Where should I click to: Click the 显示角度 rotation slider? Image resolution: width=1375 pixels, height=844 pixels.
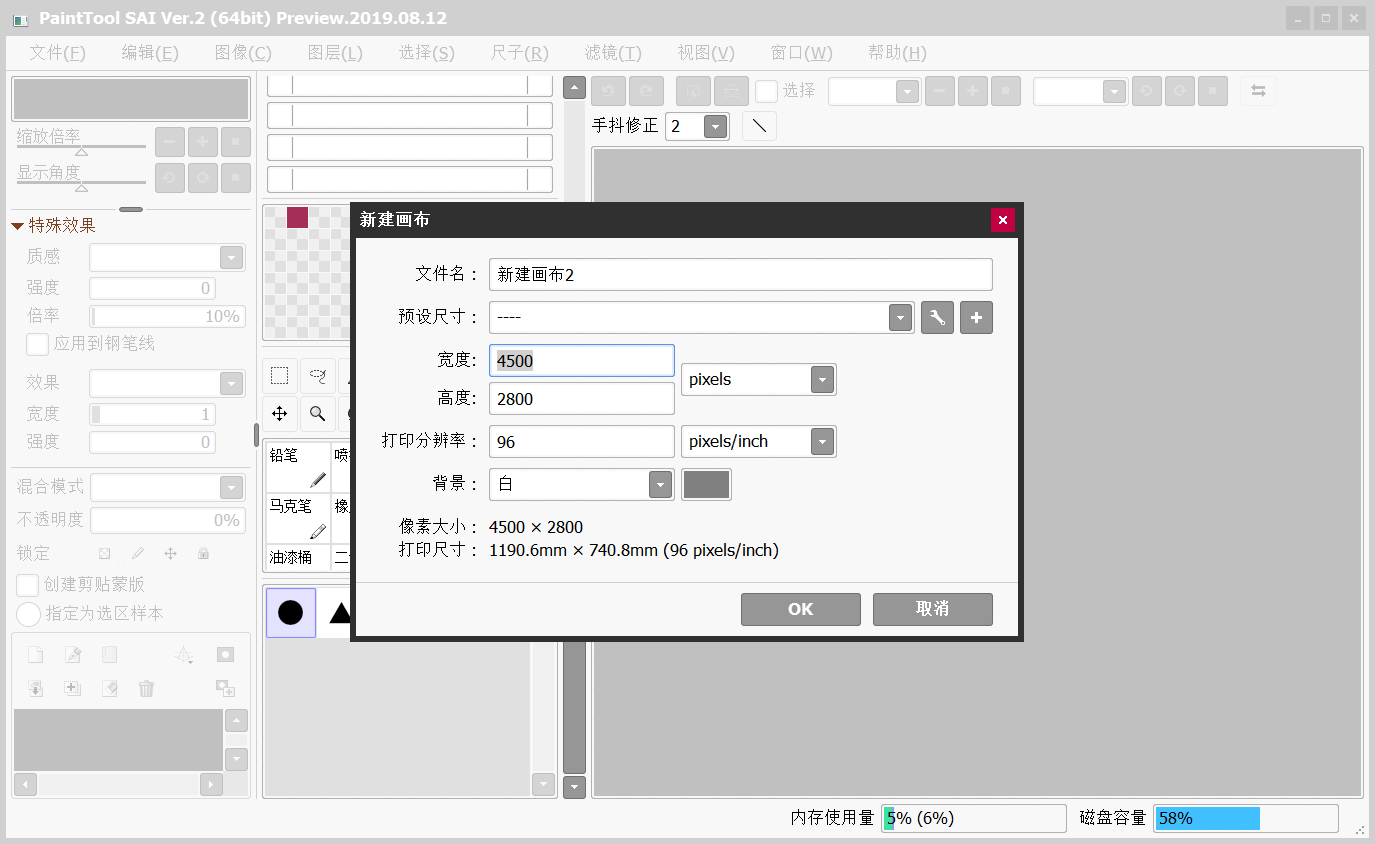coord(81,184)
